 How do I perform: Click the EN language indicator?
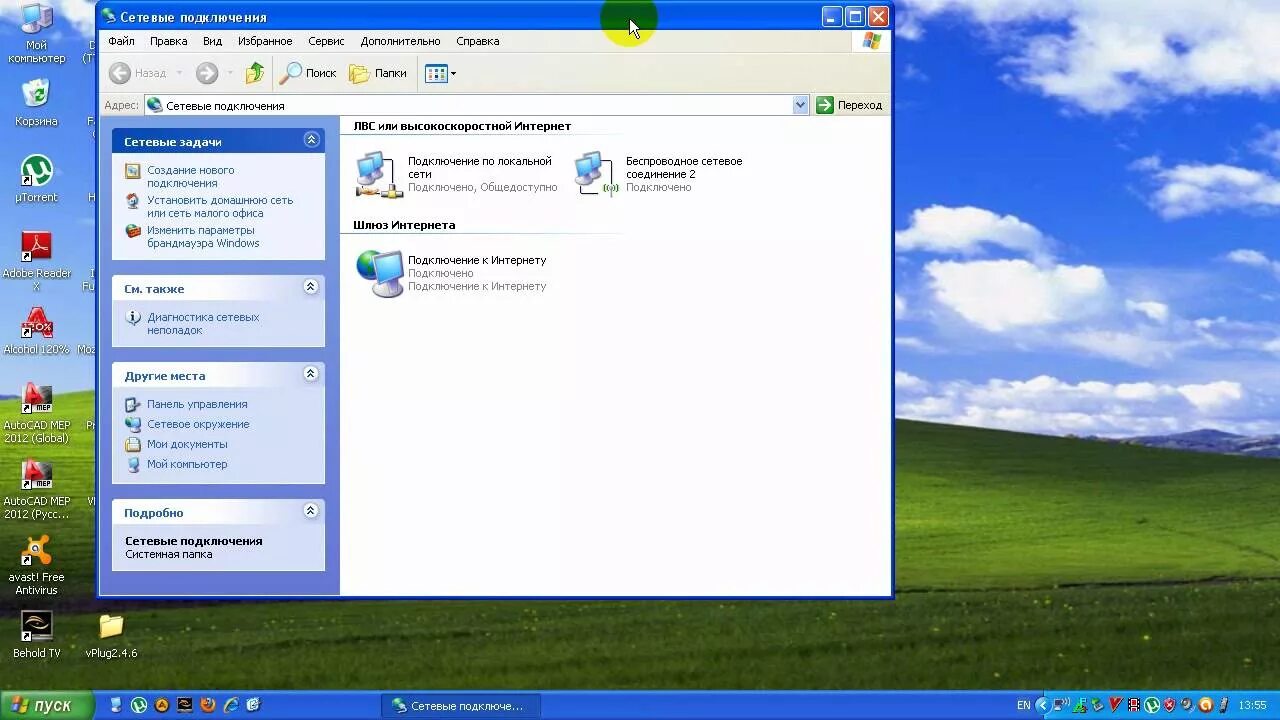[x=1024, y=705]
